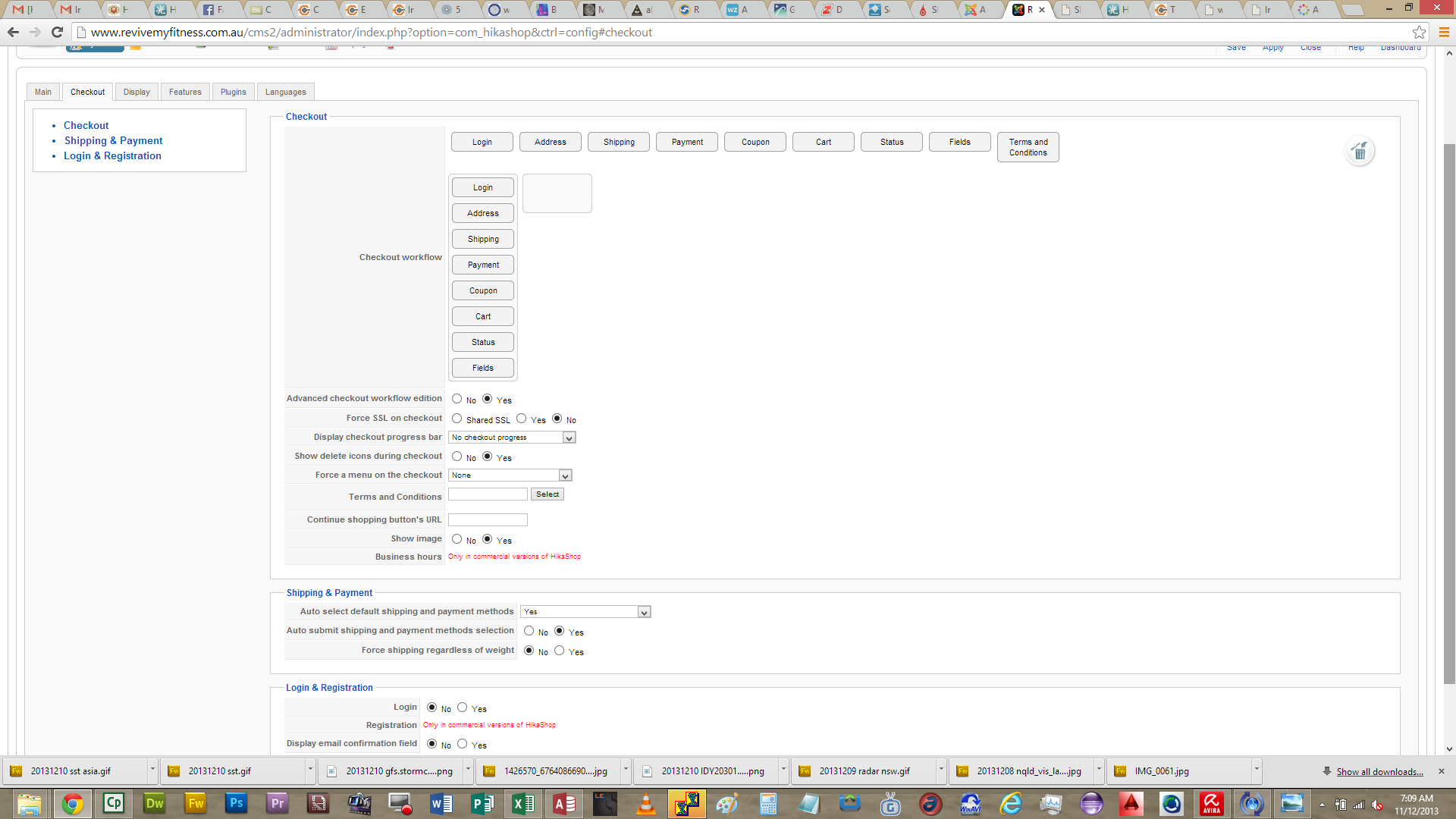Close the downloads bar
The image size is (1456, 819).
click(x=1442, y=771)
